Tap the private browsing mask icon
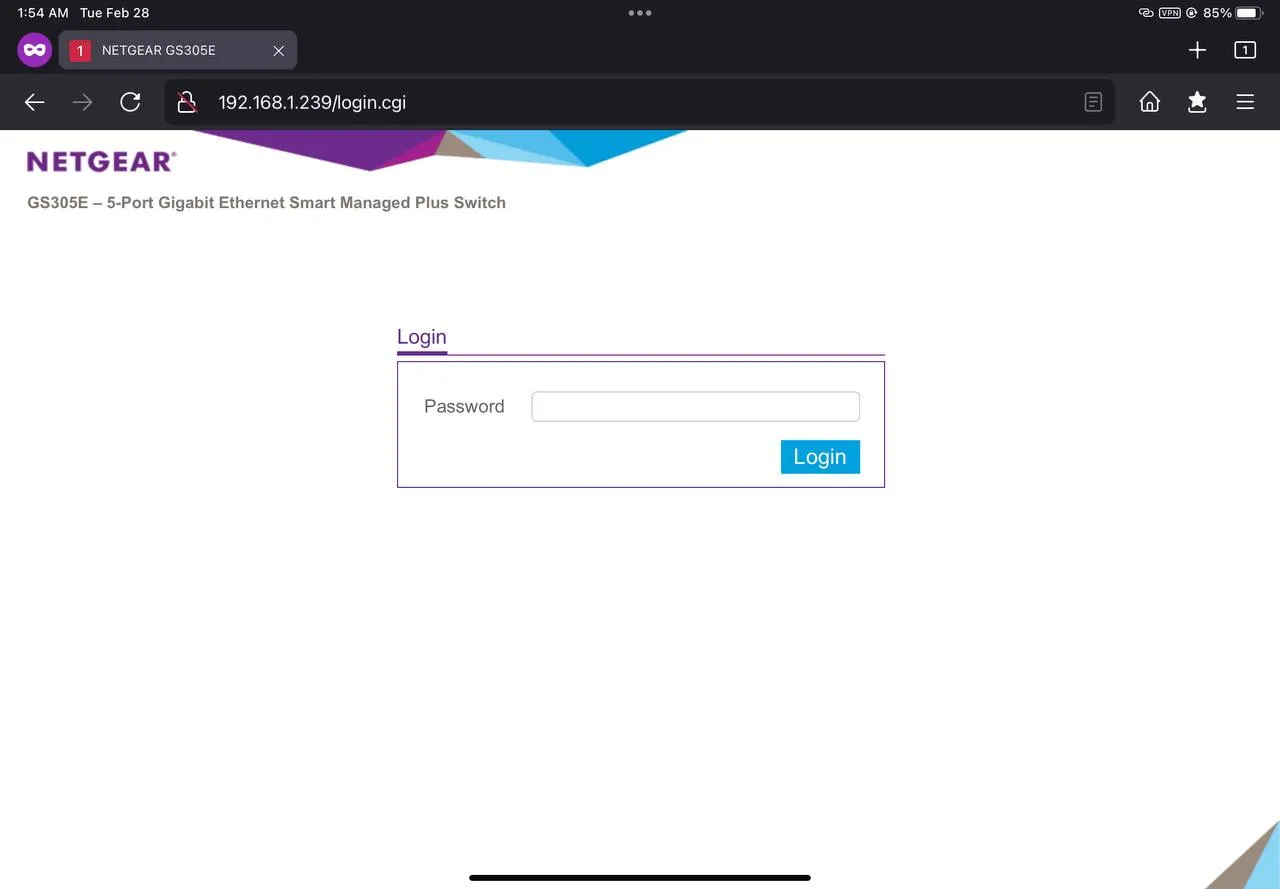The width and height of the screenshot is (1280, 889). click(x=34, y=50)
